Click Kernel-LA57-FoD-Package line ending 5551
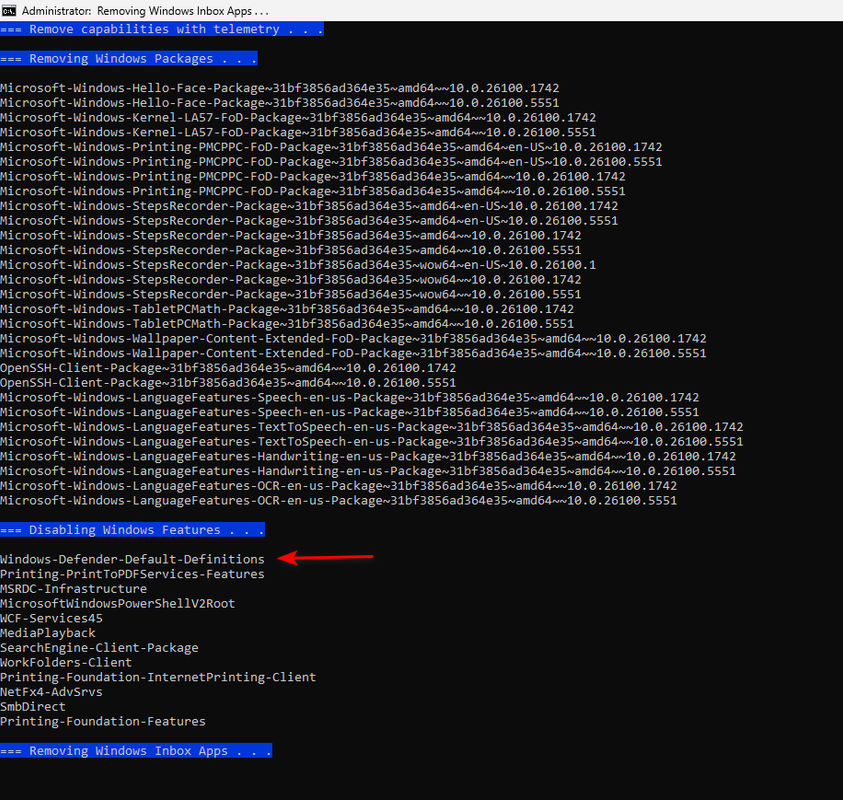This screenshot has width=843, height=800. click(x=298, y=132)
